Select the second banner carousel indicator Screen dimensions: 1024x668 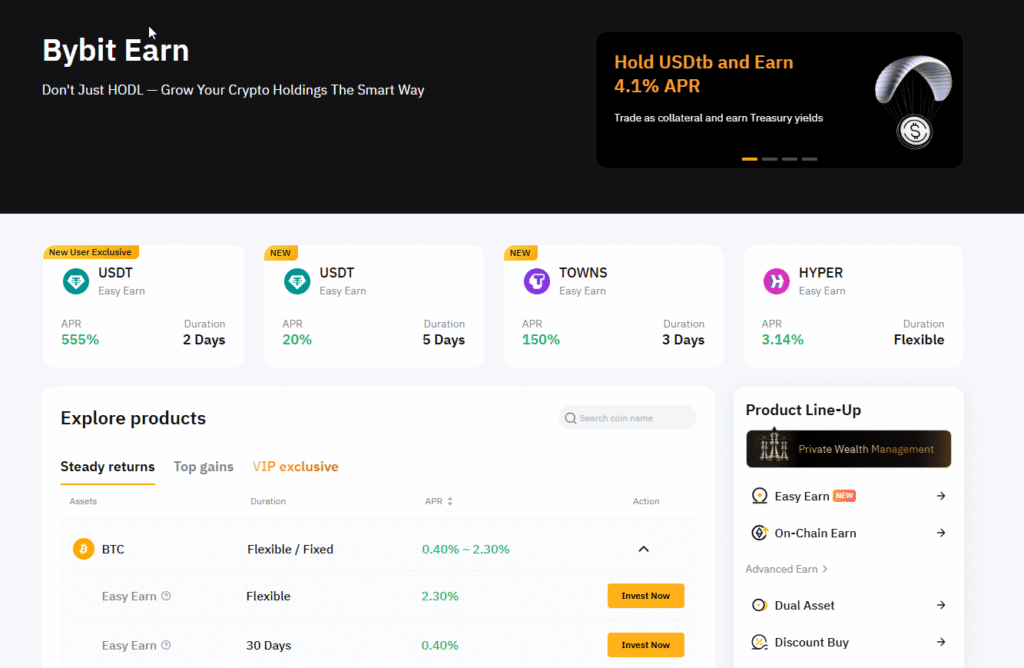coord(770,159)
